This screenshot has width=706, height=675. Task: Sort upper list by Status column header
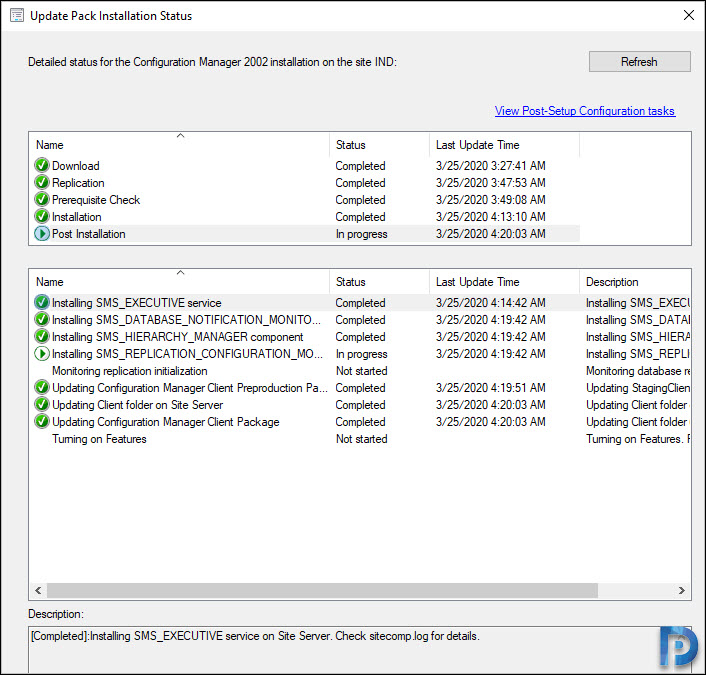[379, 145]
